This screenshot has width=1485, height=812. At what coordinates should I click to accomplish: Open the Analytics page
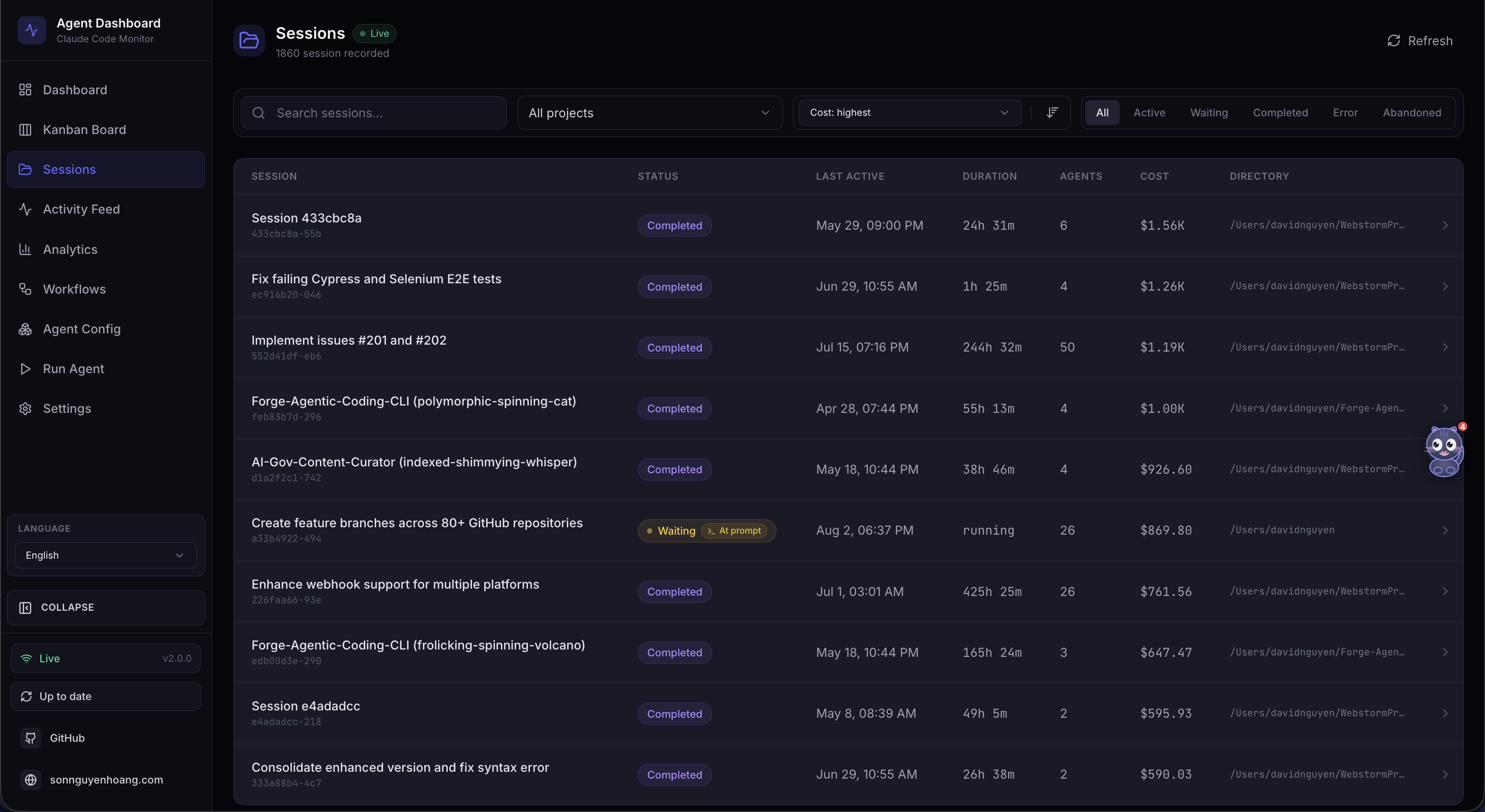coord(106,249)
